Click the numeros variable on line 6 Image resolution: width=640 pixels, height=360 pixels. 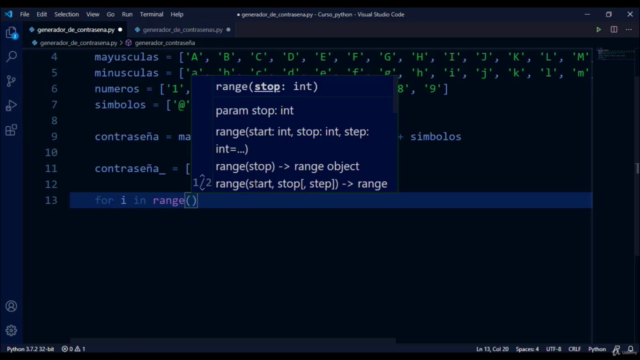[117, 89]
